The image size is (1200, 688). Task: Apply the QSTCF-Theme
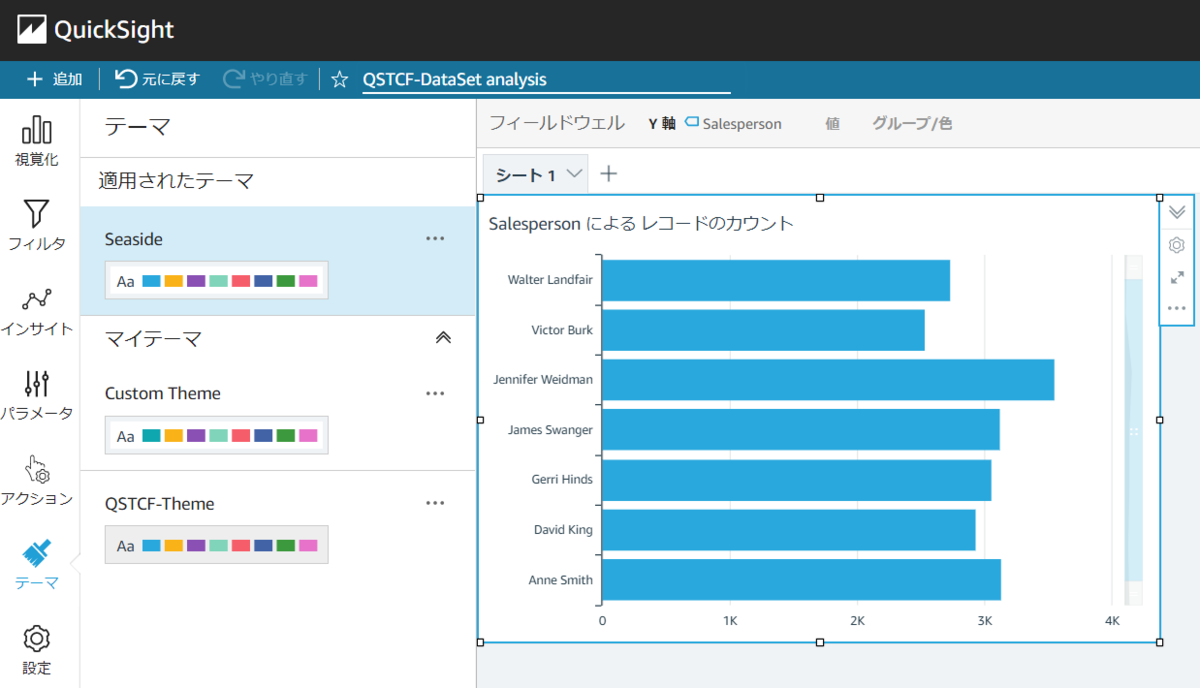(x=278, y=527)
